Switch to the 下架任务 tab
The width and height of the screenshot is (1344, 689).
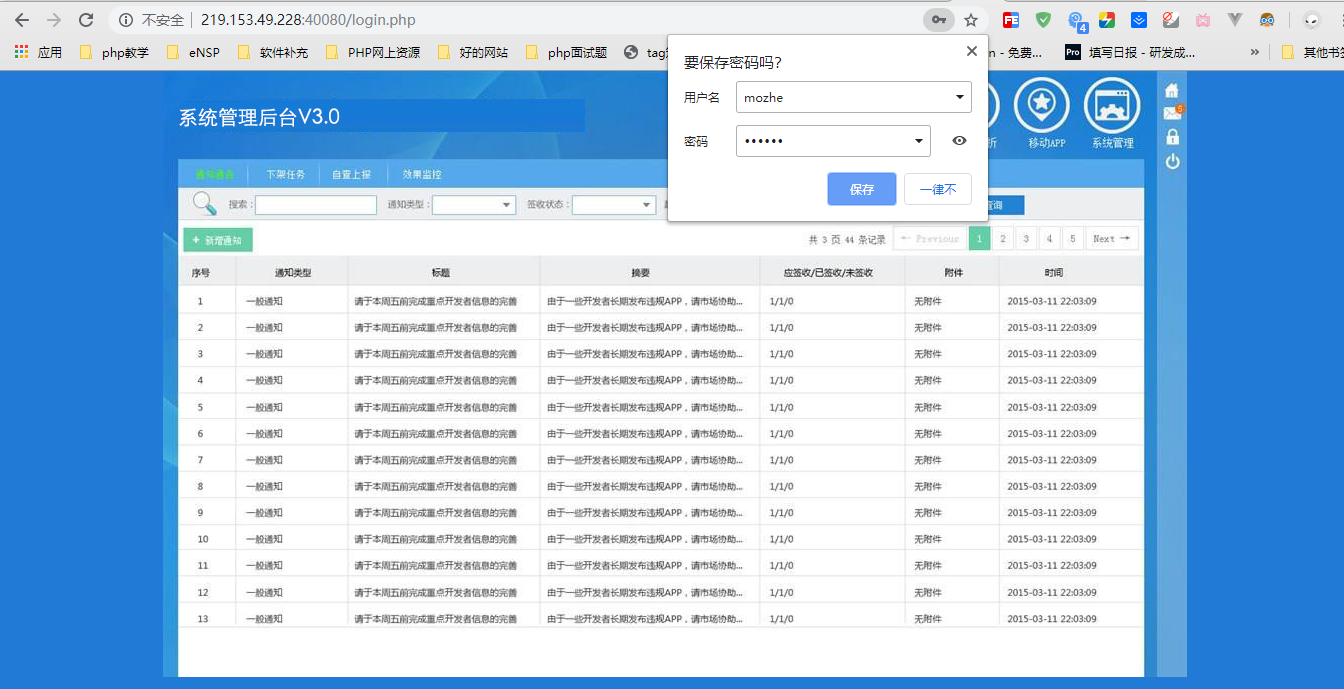(x=283, y=173)
